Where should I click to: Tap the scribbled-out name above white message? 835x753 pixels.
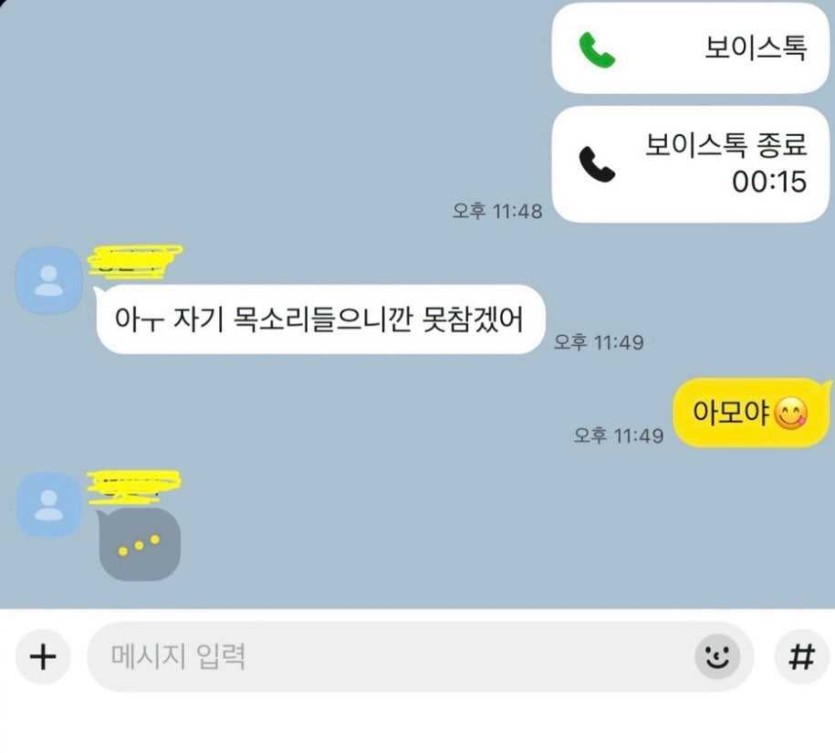pyautogui.click(x=134, y=261)
